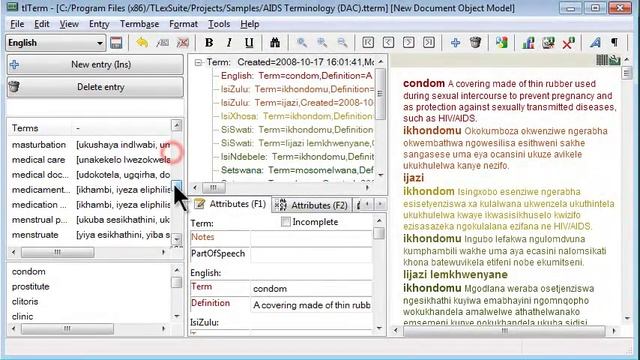The height and width of the screenshot is (360, 640).
Task: Click the green icon above preview pane
Action: (615, 60)
